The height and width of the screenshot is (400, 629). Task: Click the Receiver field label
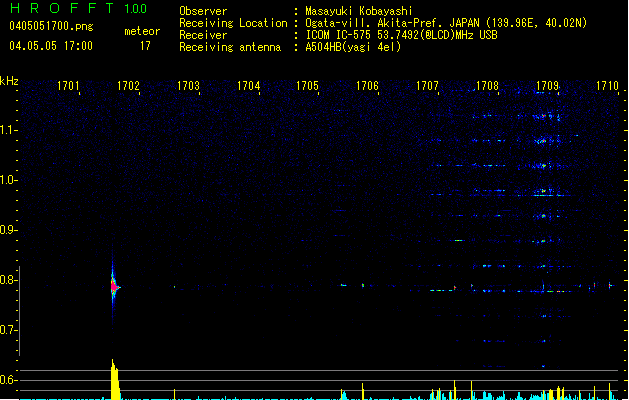tap(203, 35)
